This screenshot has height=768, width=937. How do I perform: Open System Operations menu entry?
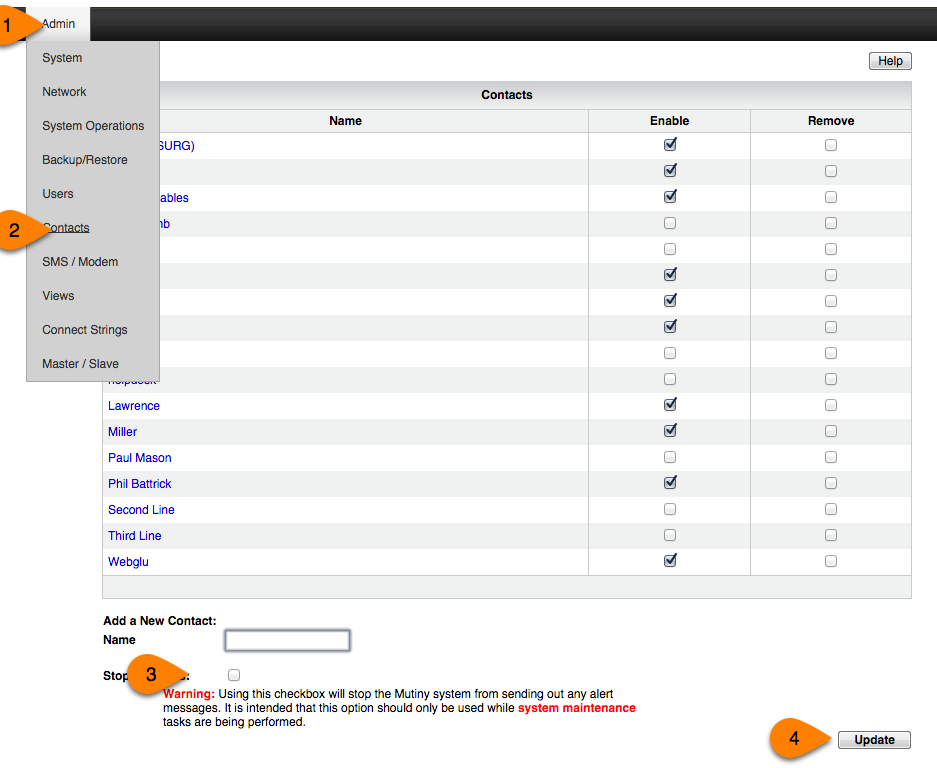coord(93,126)
